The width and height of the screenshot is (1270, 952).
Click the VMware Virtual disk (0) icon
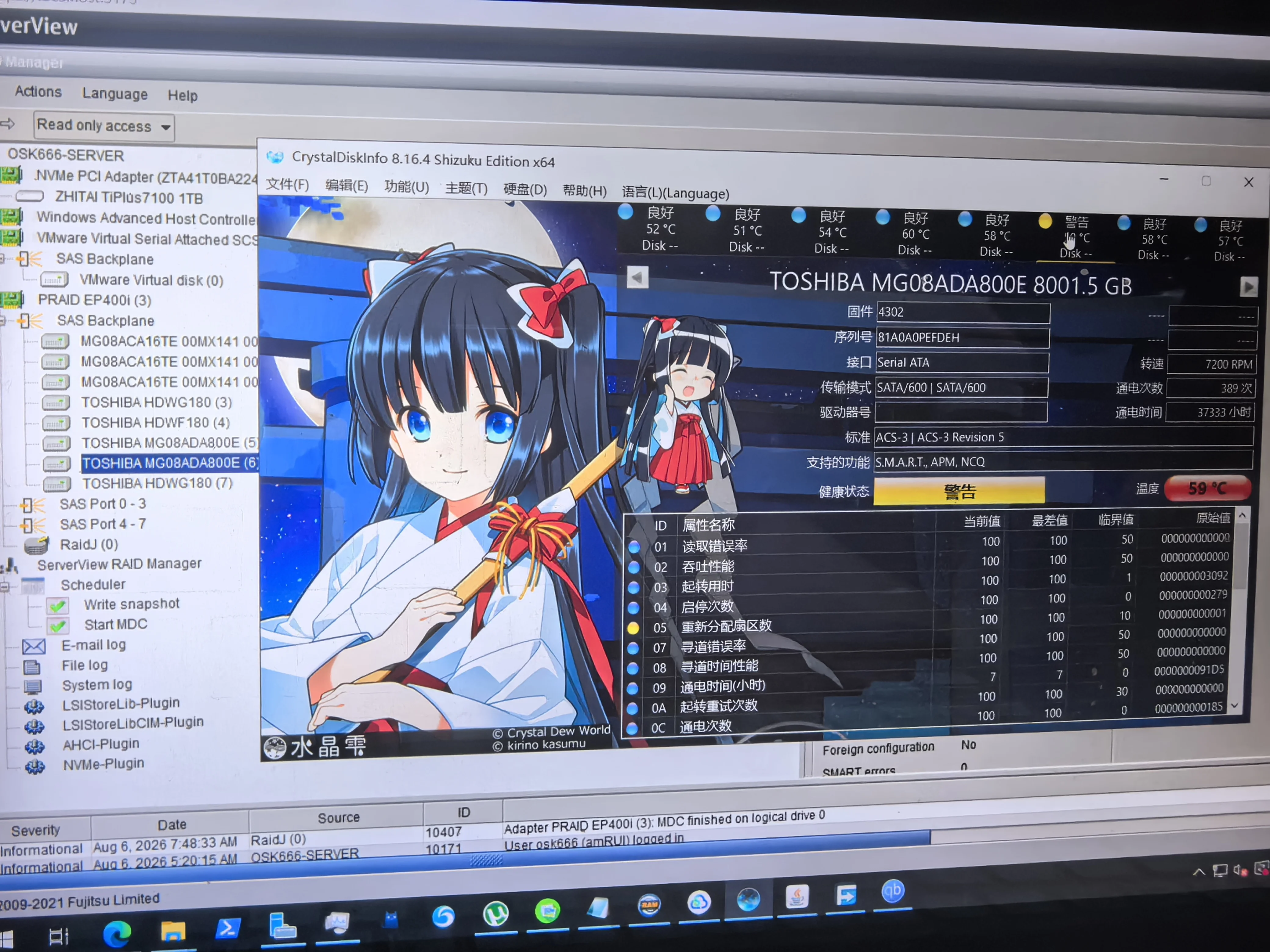(x=55, y=280)
